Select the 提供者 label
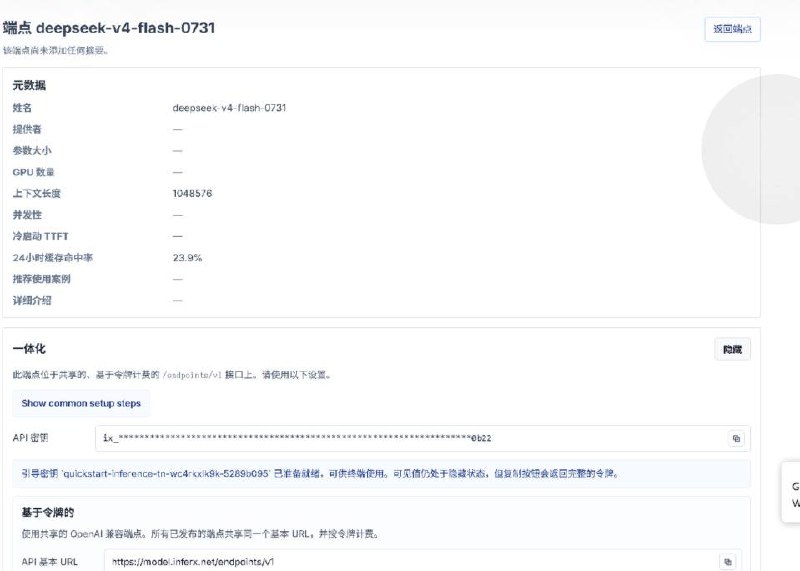Viewport: 800px width, 571px height. (x=27, y=129)
